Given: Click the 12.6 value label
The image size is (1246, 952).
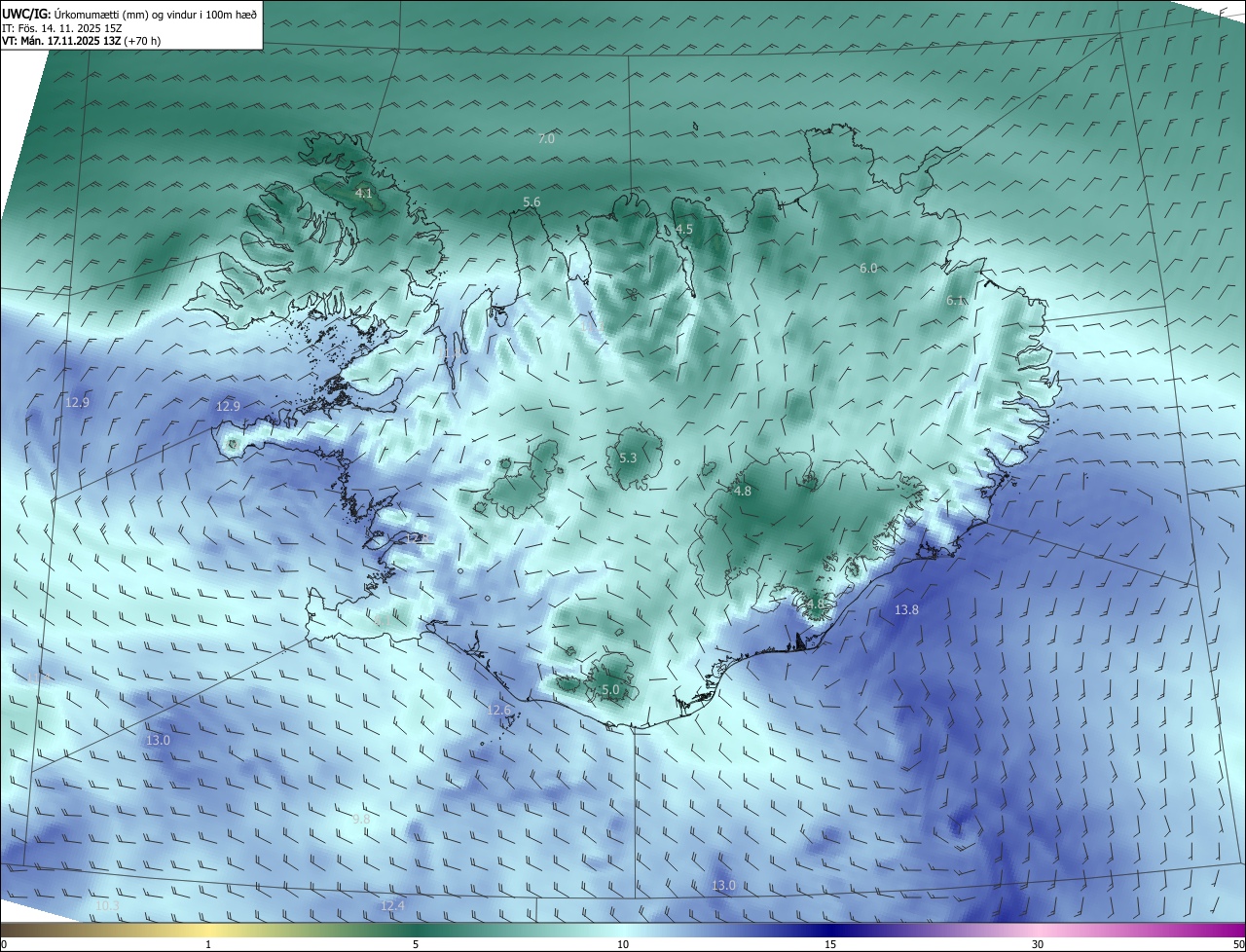Looking at the screenshot, I should [498, 711].
